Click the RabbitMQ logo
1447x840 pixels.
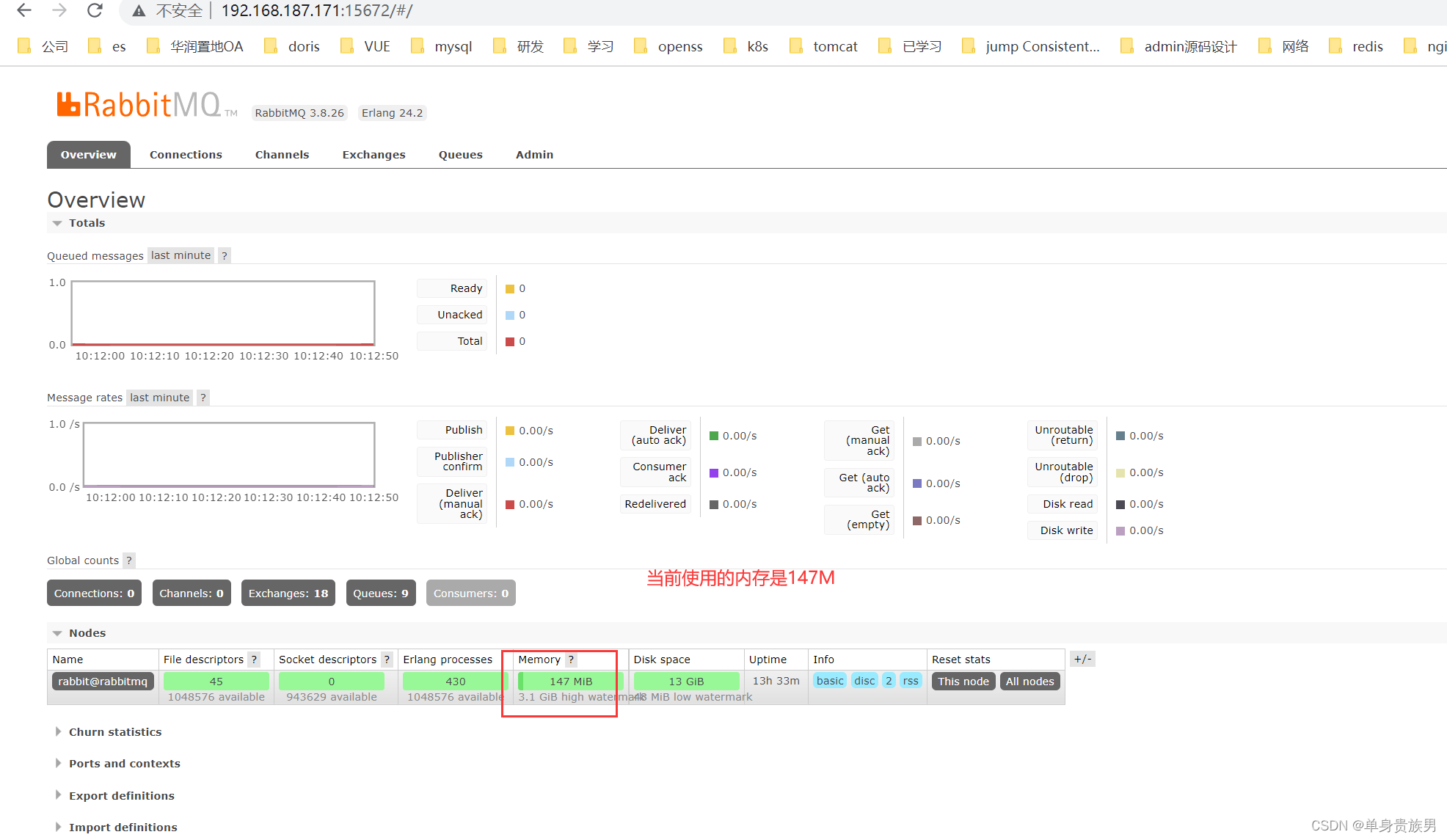click(147, 105)
